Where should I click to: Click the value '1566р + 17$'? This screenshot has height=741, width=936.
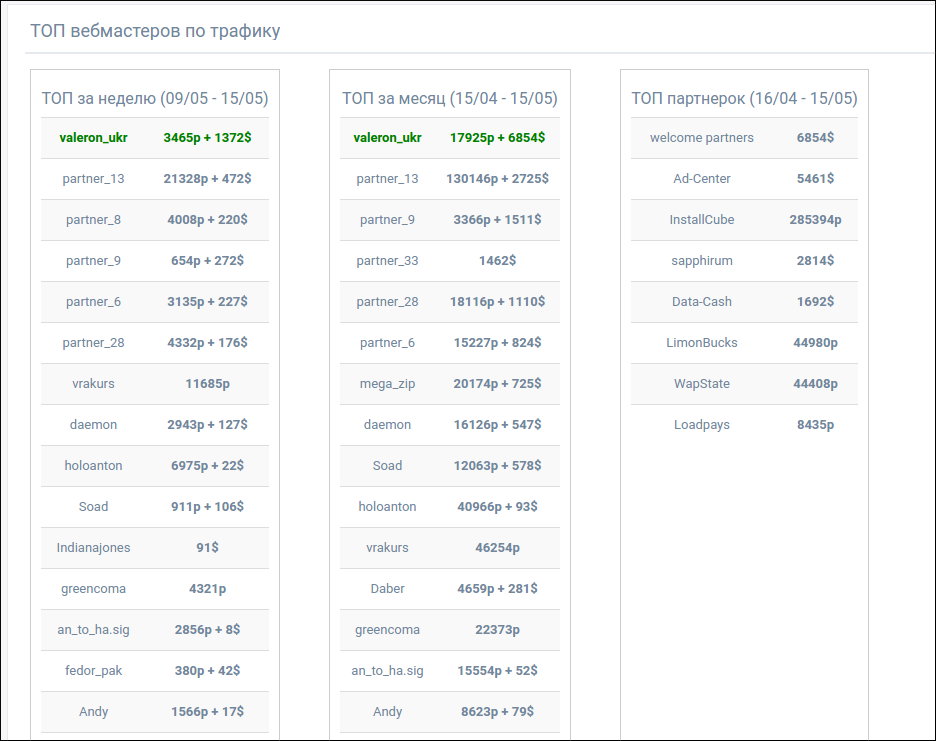pyautogui.click(x=207, y=712)
